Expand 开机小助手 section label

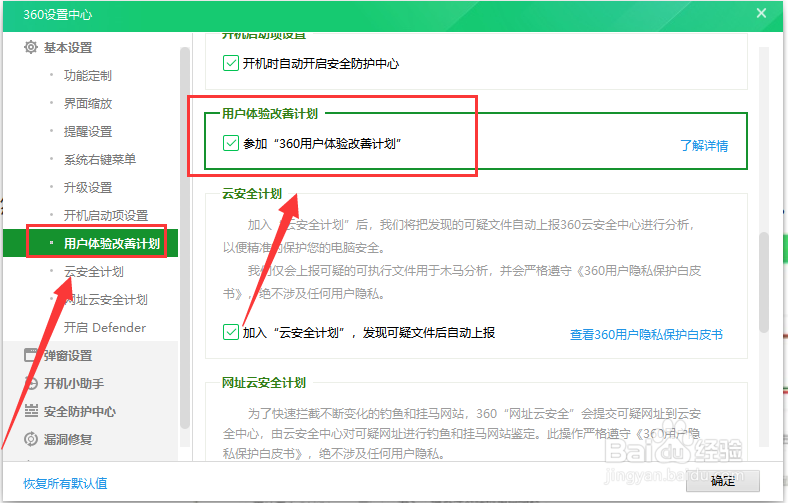(x=74, y=383)
